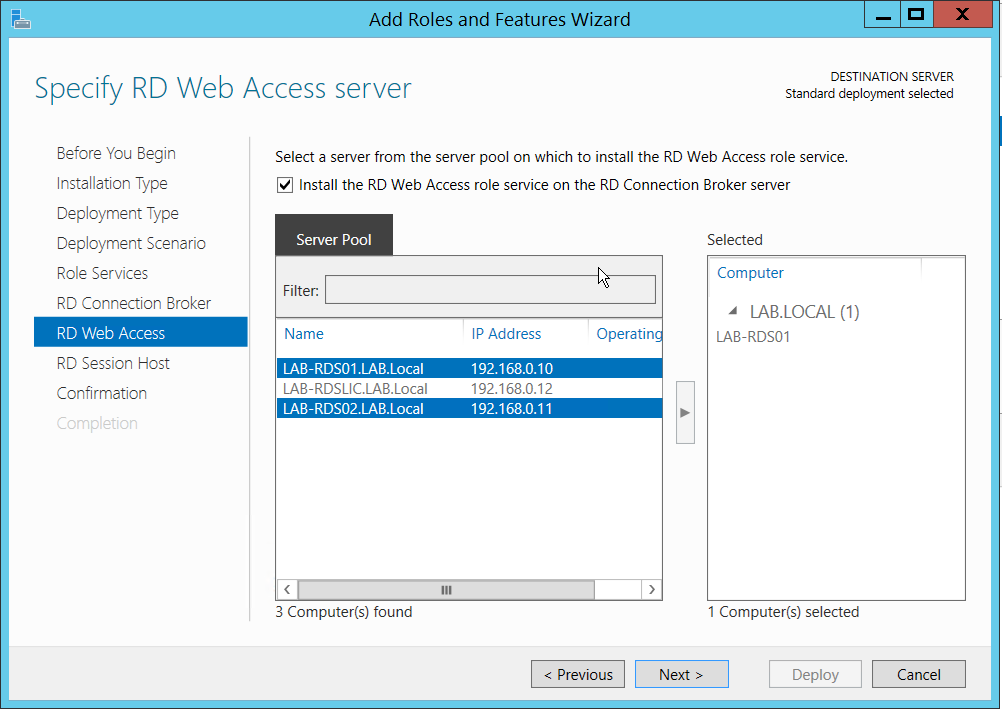Image resolution: width=1002 pixels, height=709 pixels.
Task: Click into the Filter text field
Action: [490, 290]
